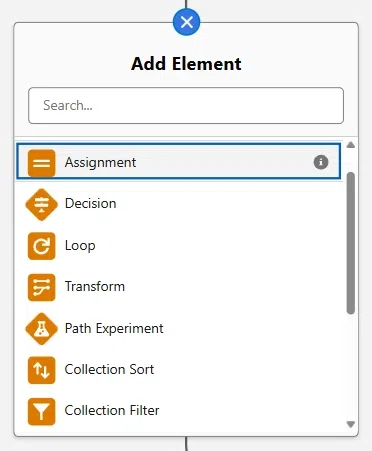Viewport: 372px width, 451px height.
Task: Select the Path Experiment label
Action: 114,328
